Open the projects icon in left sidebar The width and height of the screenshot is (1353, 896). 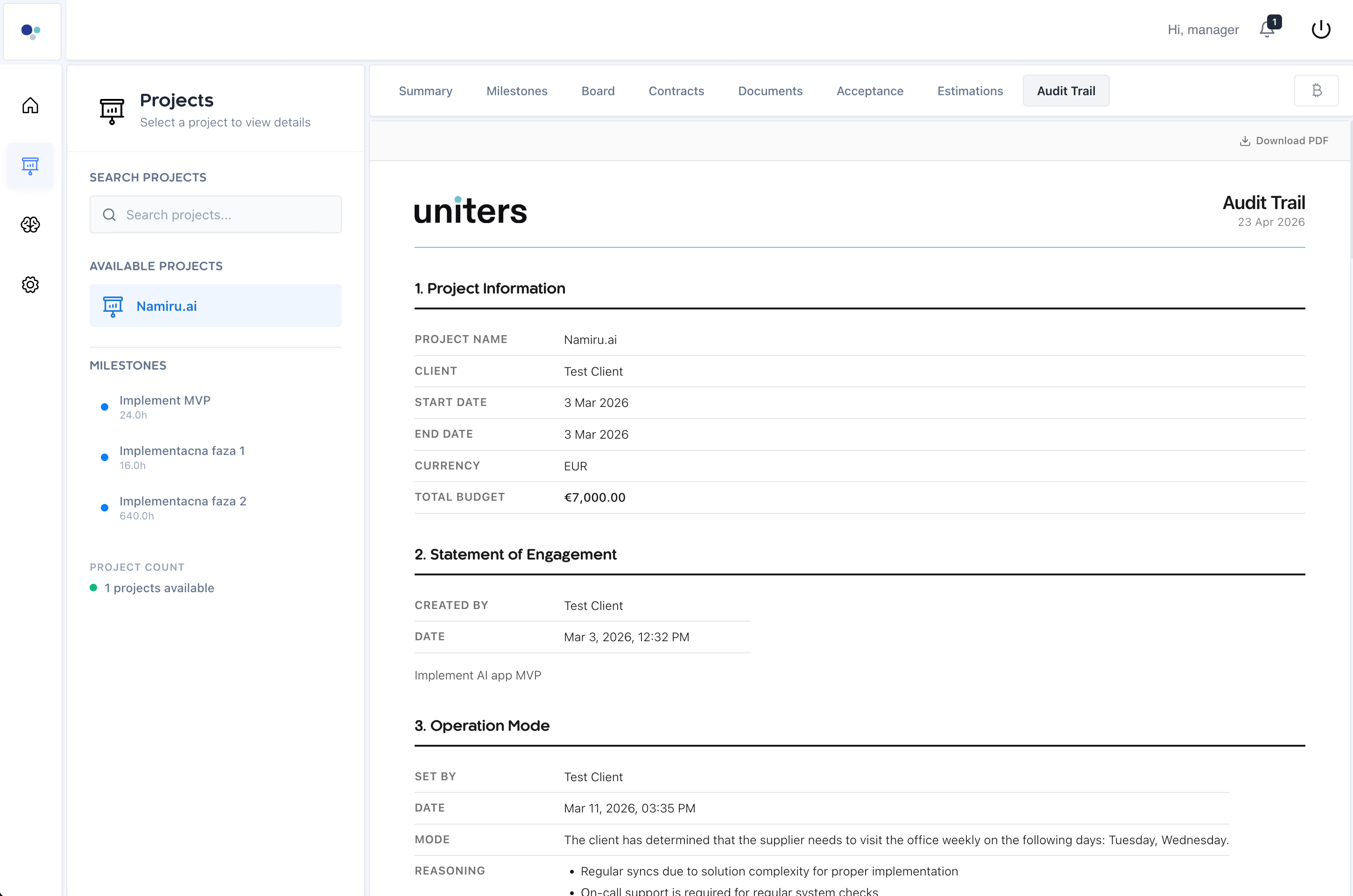tap(30, 166)
